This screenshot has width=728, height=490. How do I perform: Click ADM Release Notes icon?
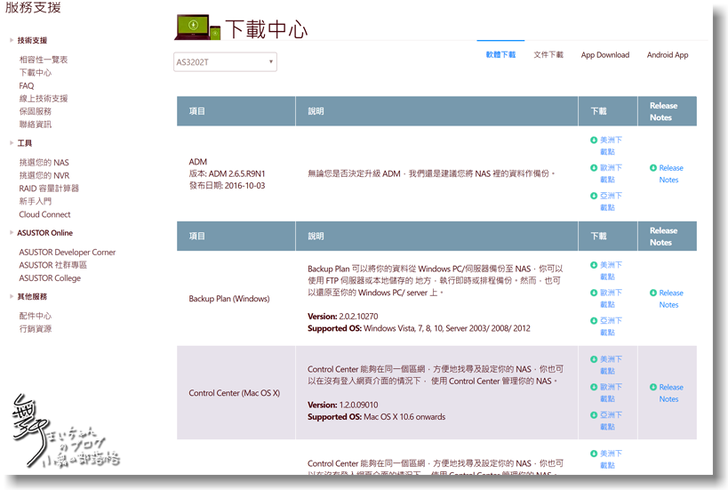(653, 168)
